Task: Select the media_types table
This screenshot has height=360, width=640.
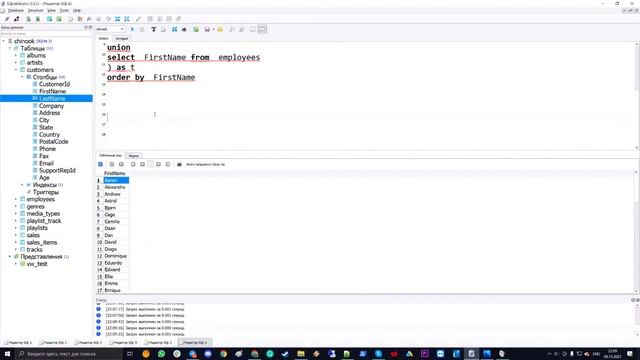Action: 43,213
